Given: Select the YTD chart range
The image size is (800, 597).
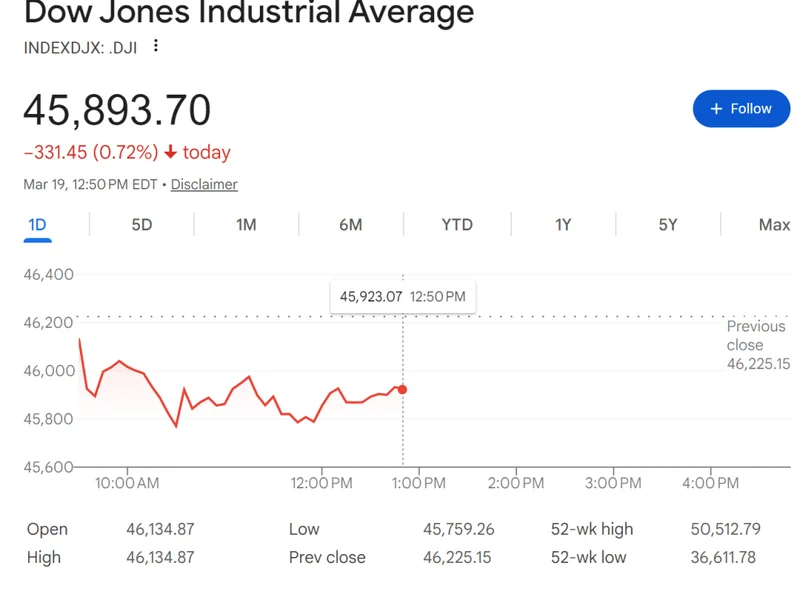Looking at the screenshot, I should coord(457,225).
